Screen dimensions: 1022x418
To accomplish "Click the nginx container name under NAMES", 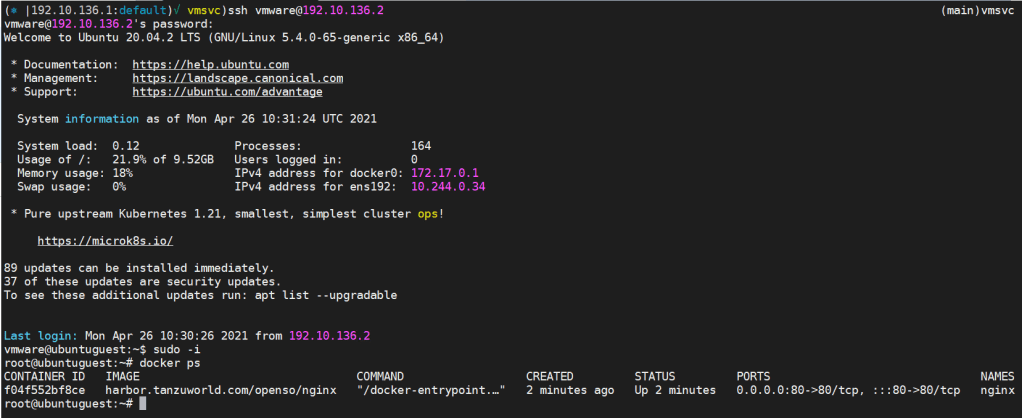I will click(998, 389).
